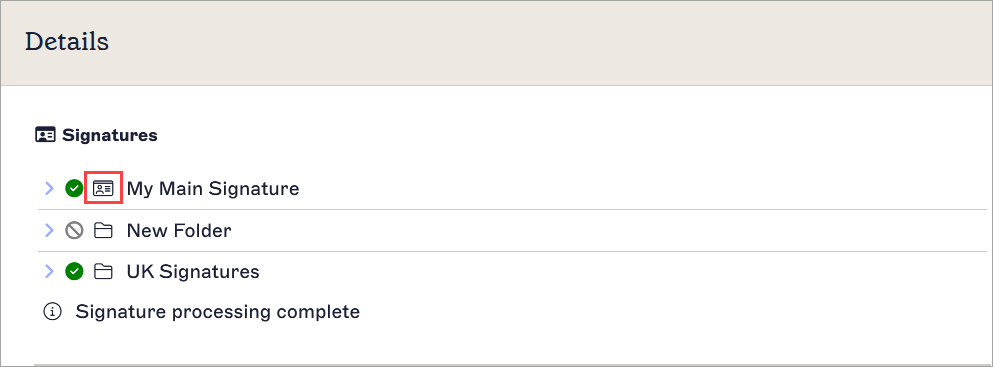
Task: Click the signature card icon highlighted in red
Action: [x=103, y=189]
